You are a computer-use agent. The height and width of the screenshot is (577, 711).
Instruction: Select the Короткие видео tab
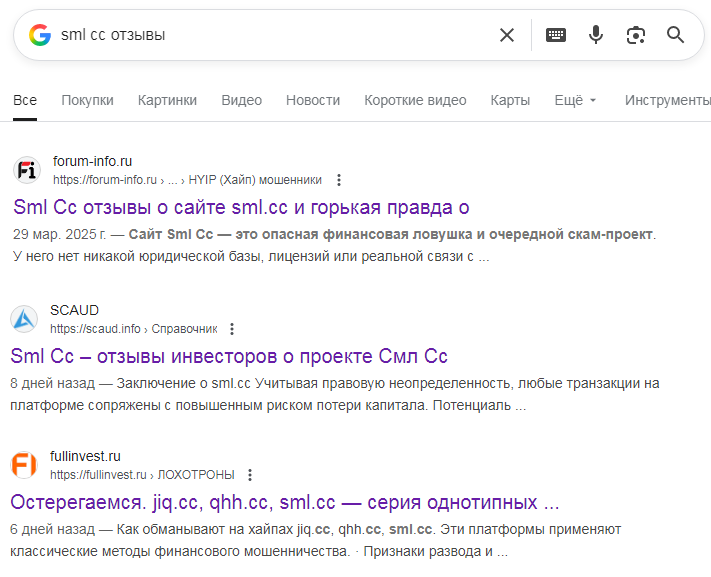pos(415,100)
